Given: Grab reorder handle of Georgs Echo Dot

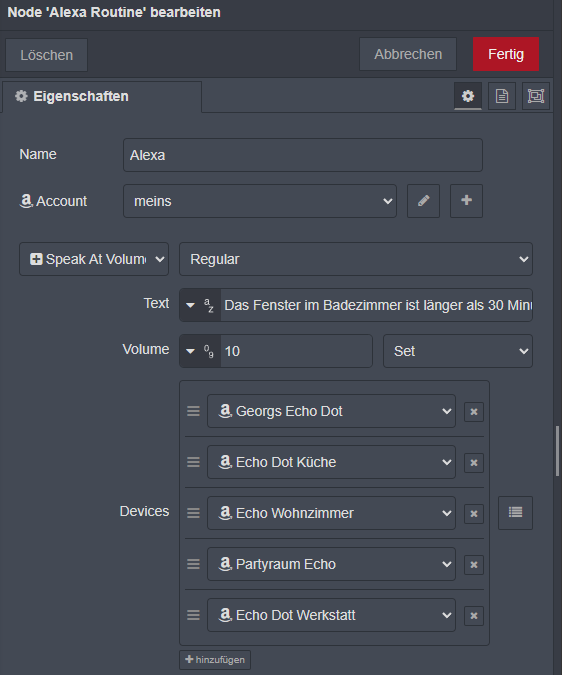Looking at the screenshot, I should [193, 411].
